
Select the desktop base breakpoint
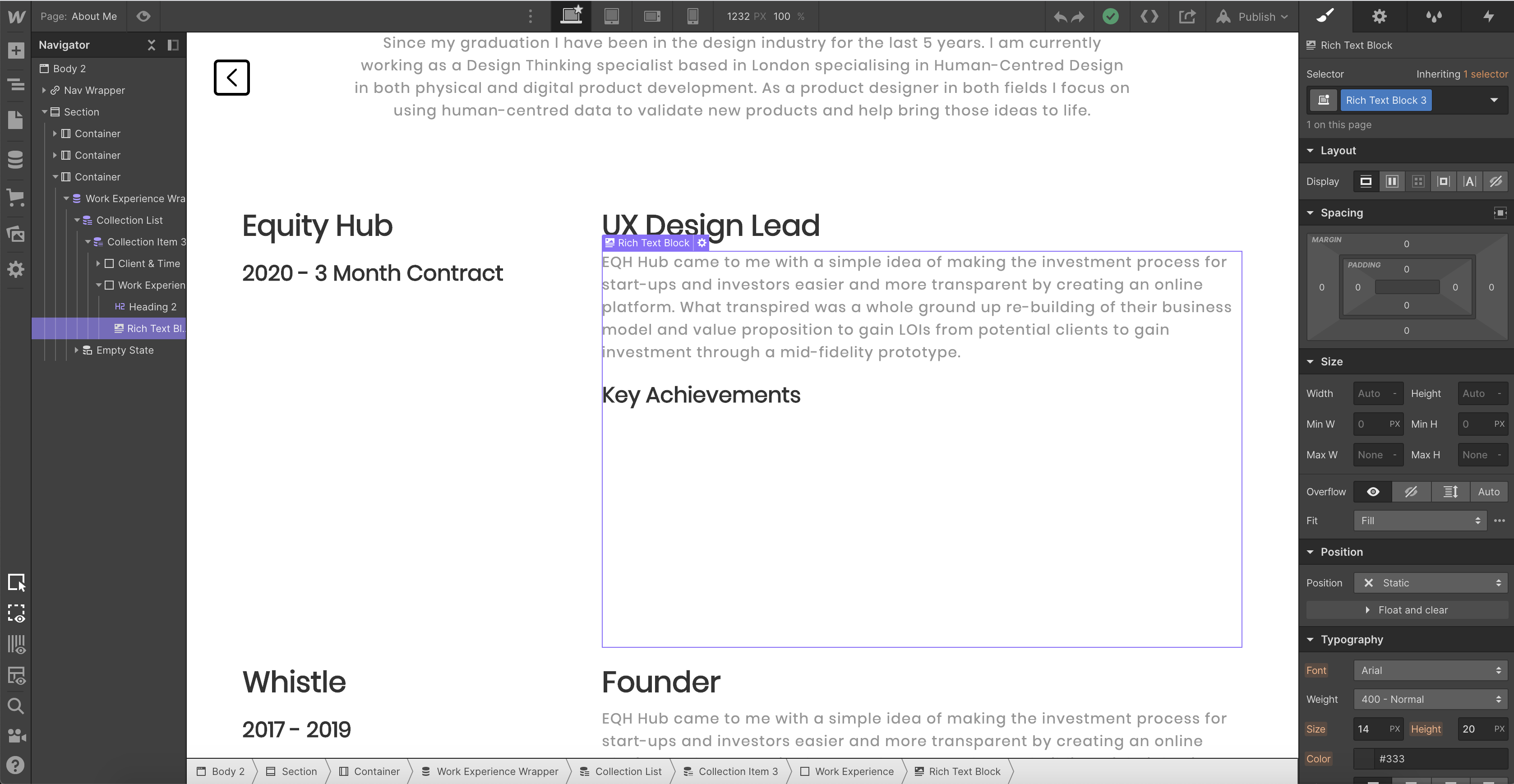click(571, 16)
